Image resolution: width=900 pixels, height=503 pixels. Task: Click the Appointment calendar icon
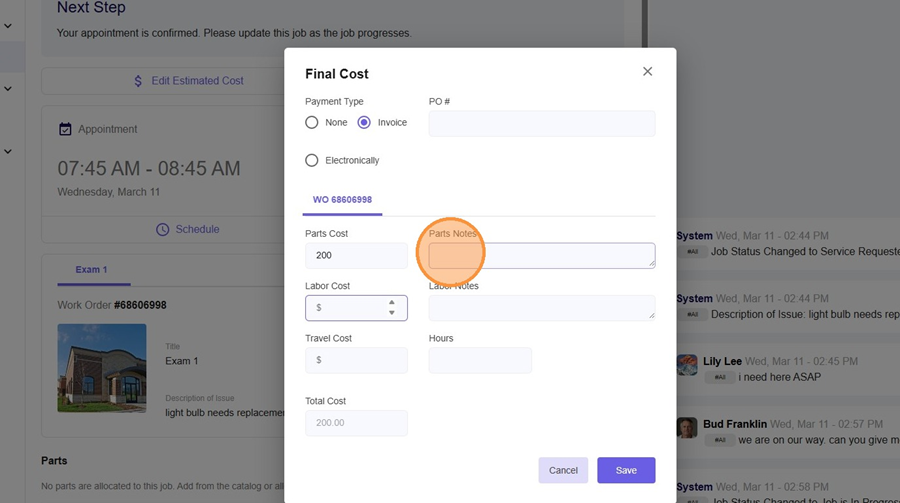tap(65, 129)
